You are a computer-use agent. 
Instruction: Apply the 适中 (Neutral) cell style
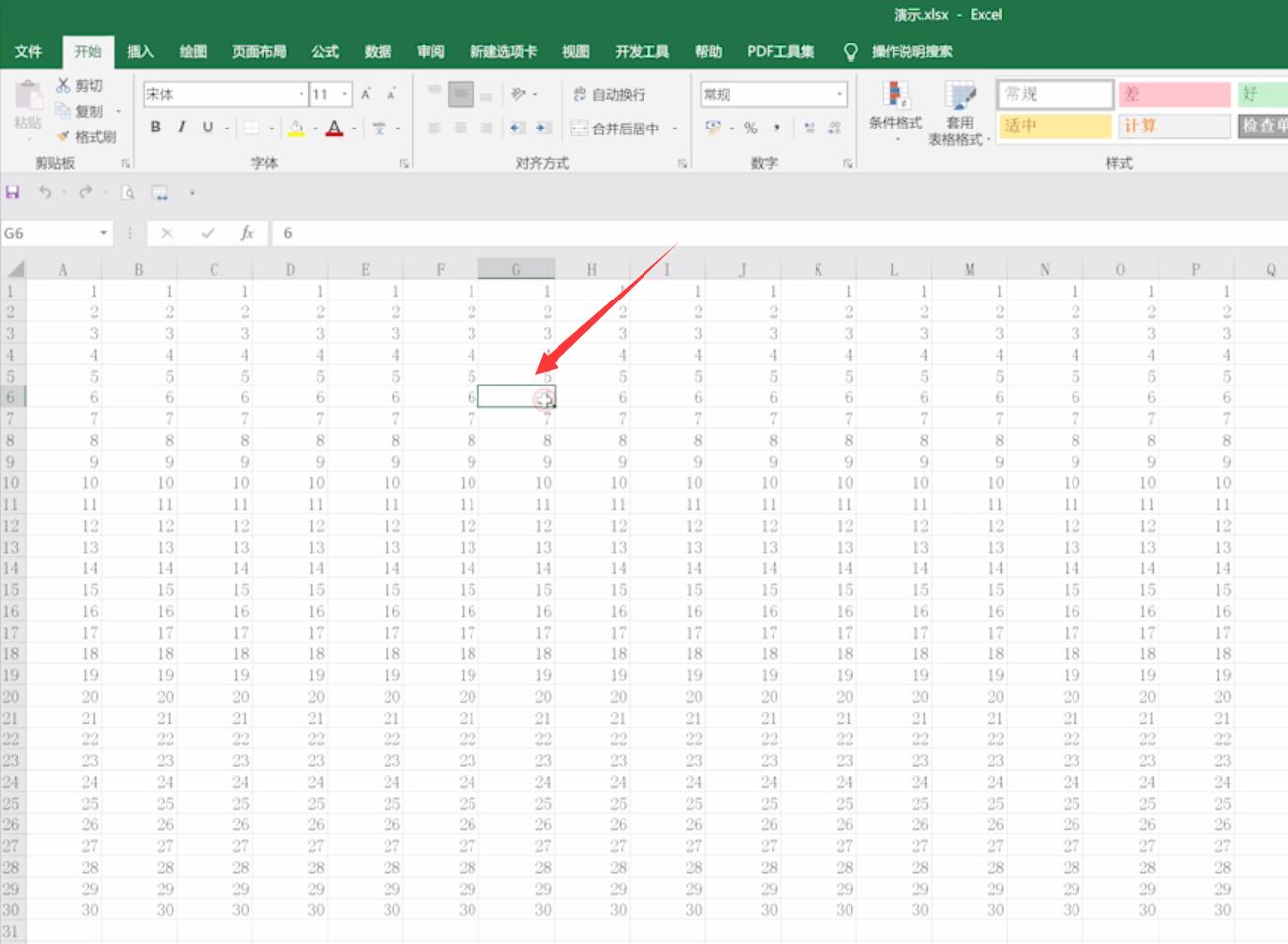pyautogui.click(x=1055, y=127)
